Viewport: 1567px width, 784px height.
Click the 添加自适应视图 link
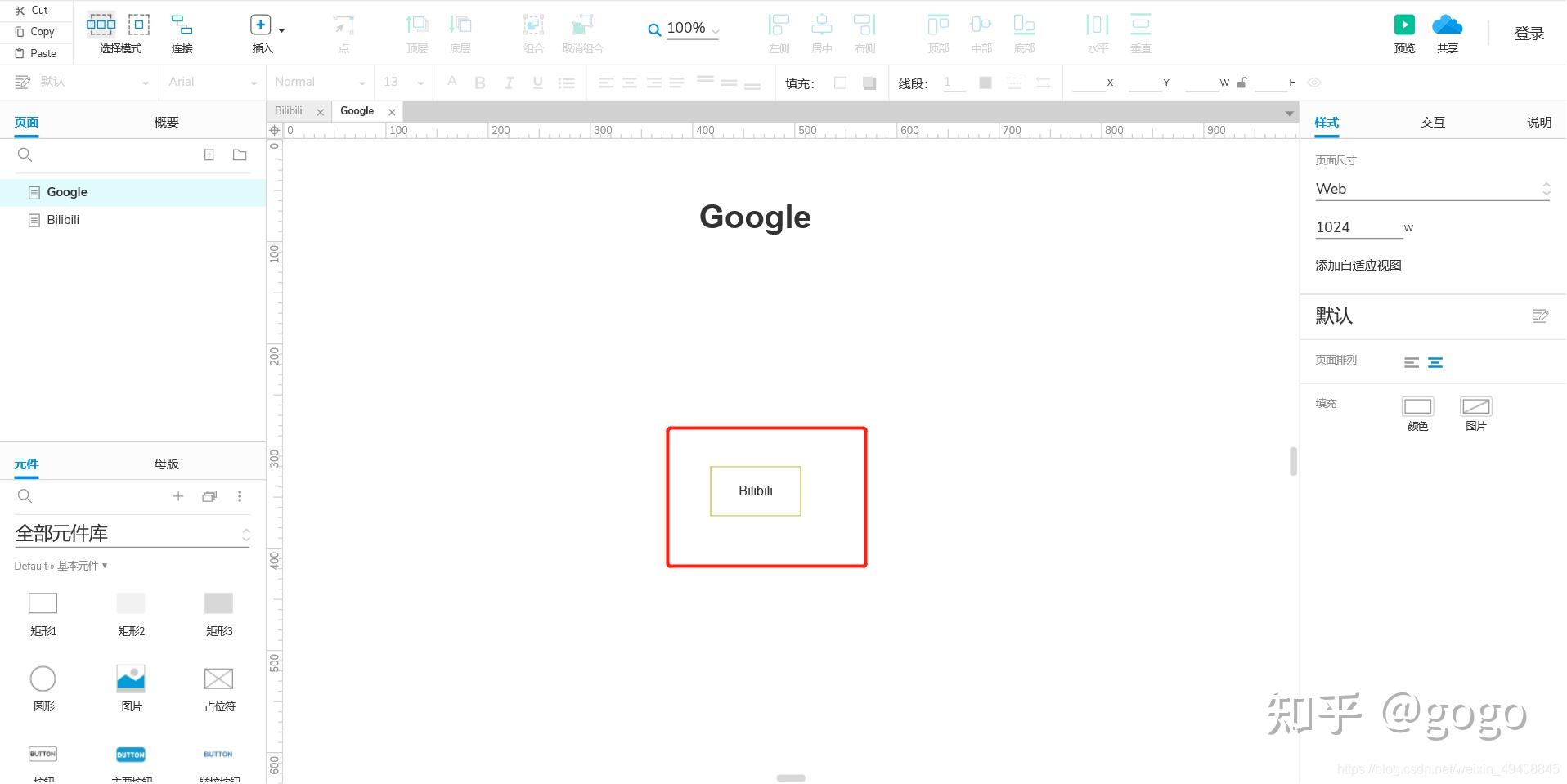1358,266
